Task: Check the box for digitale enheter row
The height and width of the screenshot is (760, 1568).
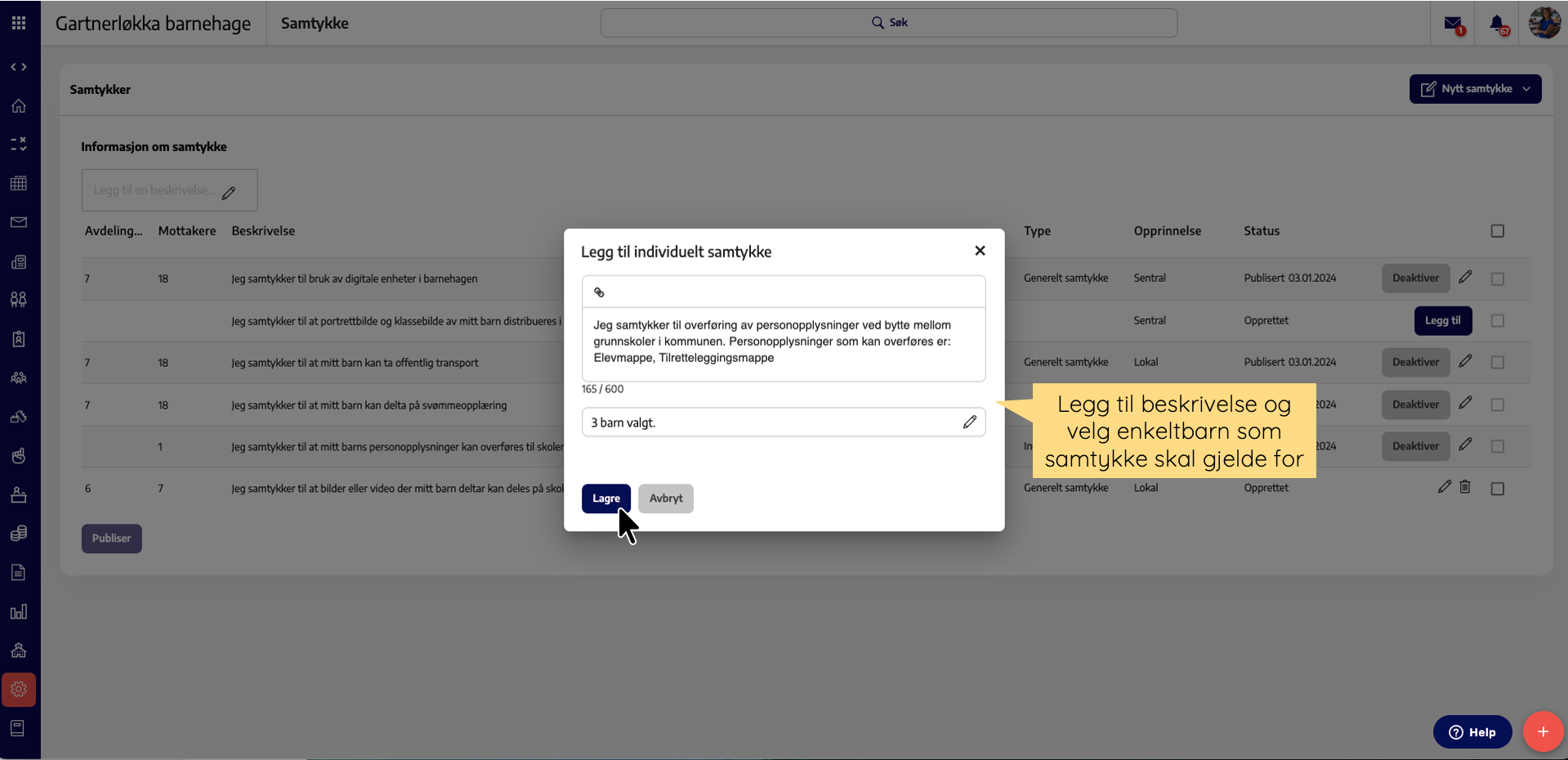Action: click(x=1497, y=279)
